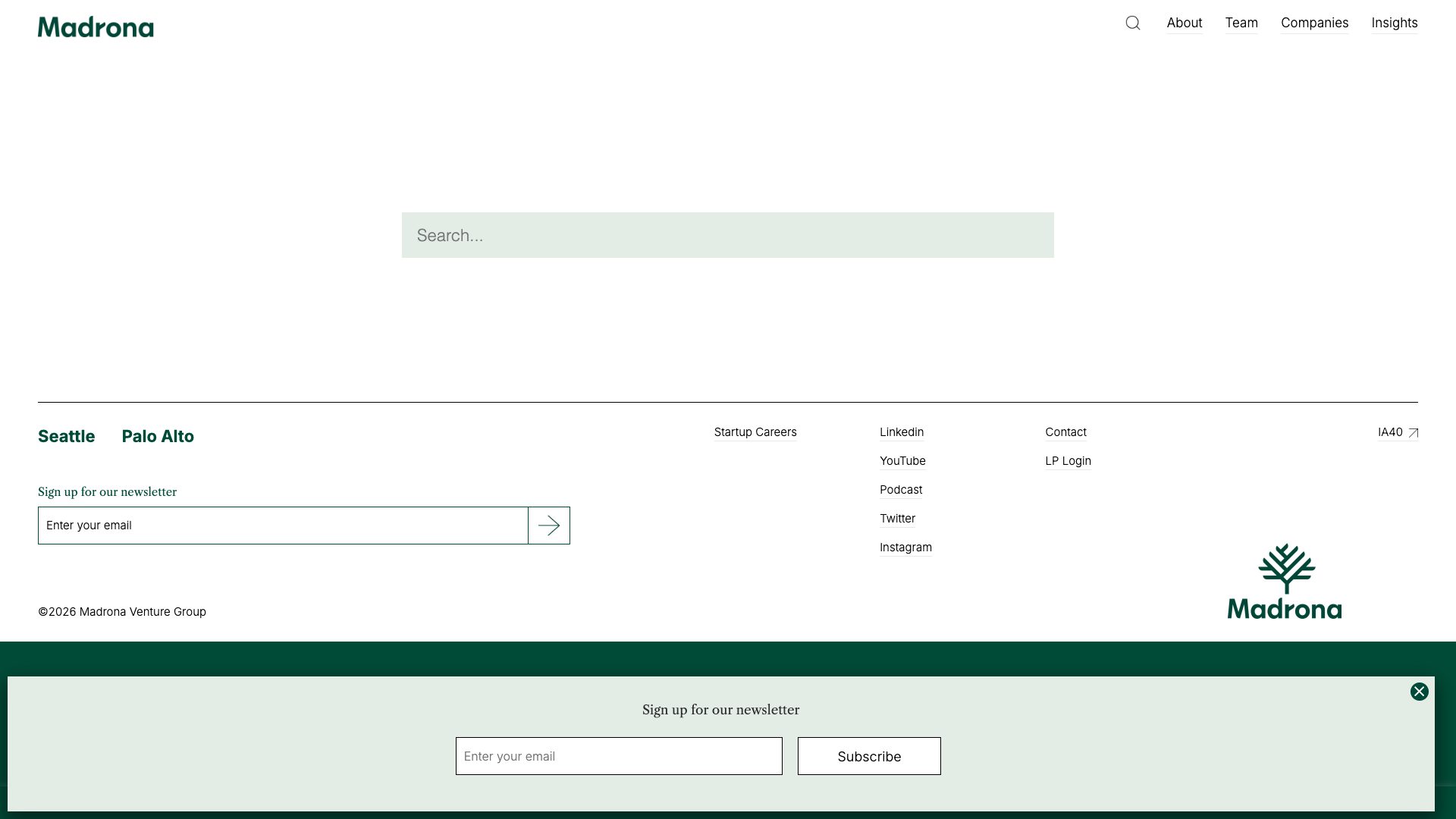Screen dimensions: 1456x819
Task: Click the Seattle office link
Action: [x=66, y=436]
